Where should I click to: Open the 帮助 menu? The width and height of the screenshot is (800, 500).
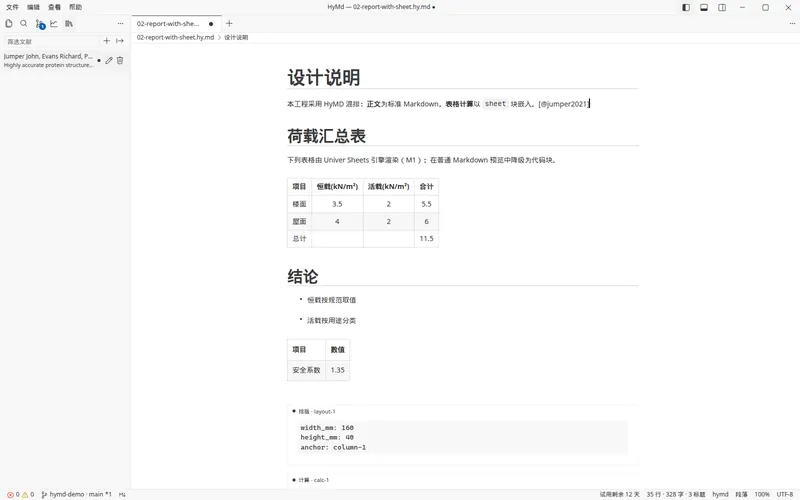(x=76, y=7)
